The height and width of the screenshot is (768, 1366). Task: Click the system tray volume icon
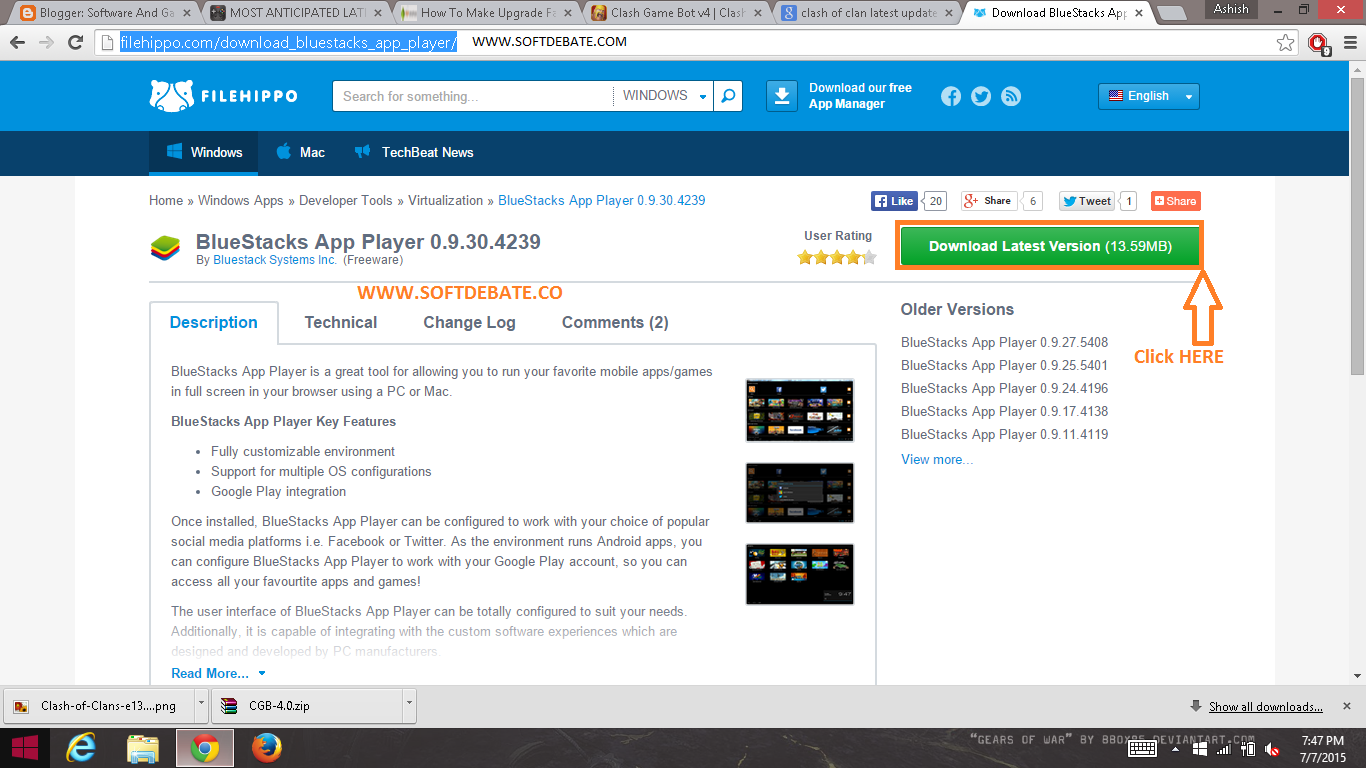[1272, 749]
